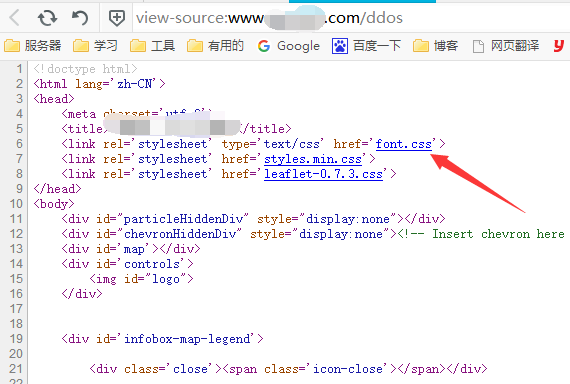Open the leaflet-0.7.3.css stylesheet link

pyautogui.click(x=324, y=174)
